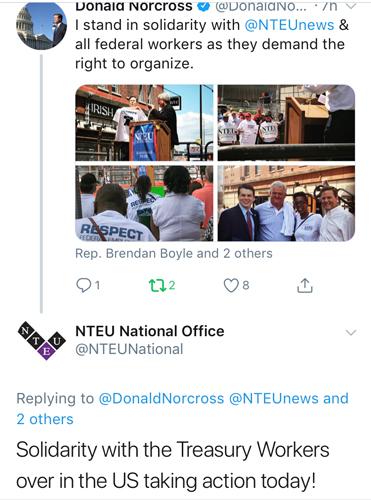This screenshot has height=500, width=371.
Task: Open @DonaldNorcross link in Replying to
Action: (x=161, y=398)
